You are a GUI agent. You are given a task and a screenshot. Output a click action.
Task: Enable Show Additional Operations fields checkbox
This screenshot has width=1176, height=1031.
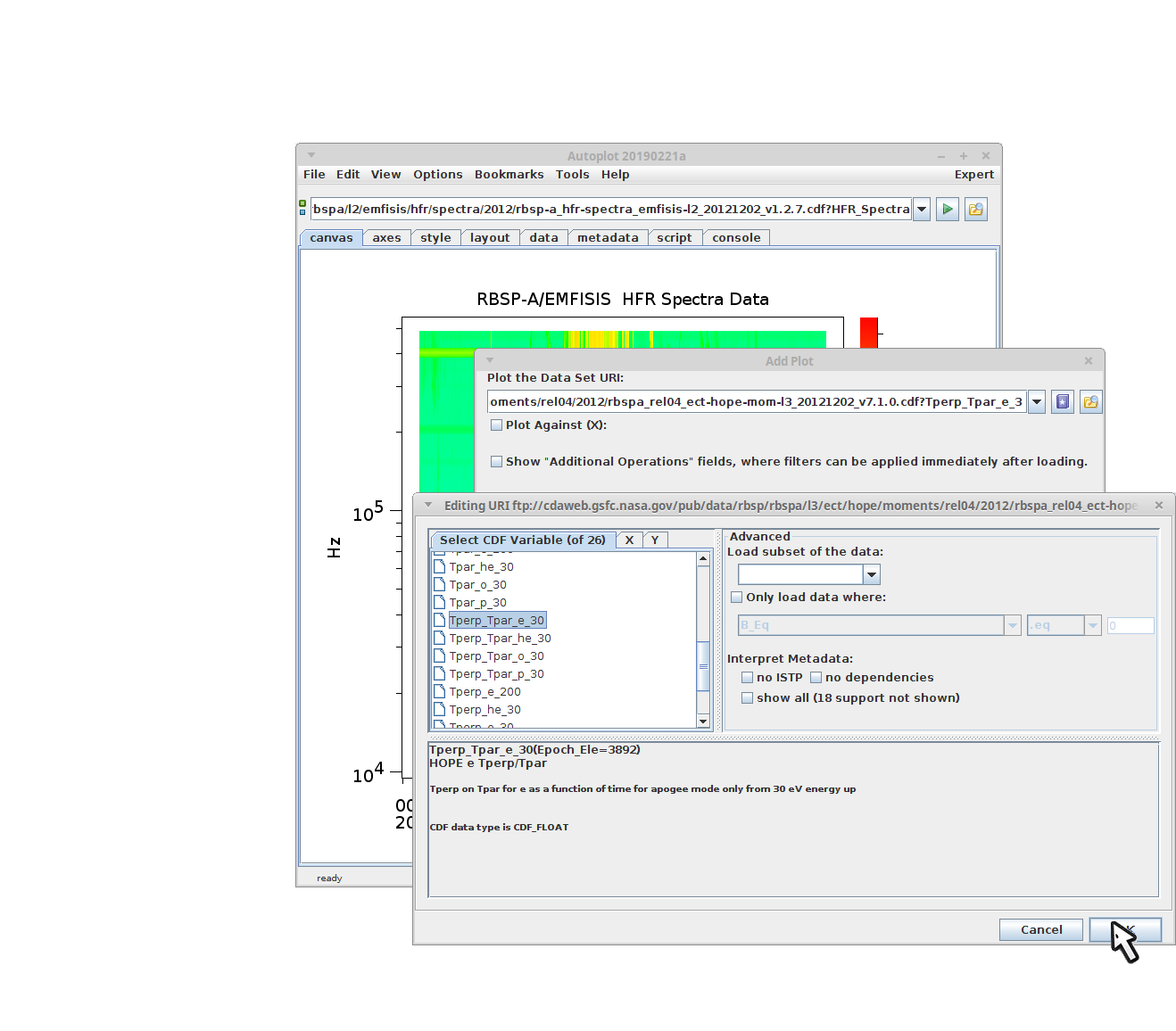(x=496, y=462)
